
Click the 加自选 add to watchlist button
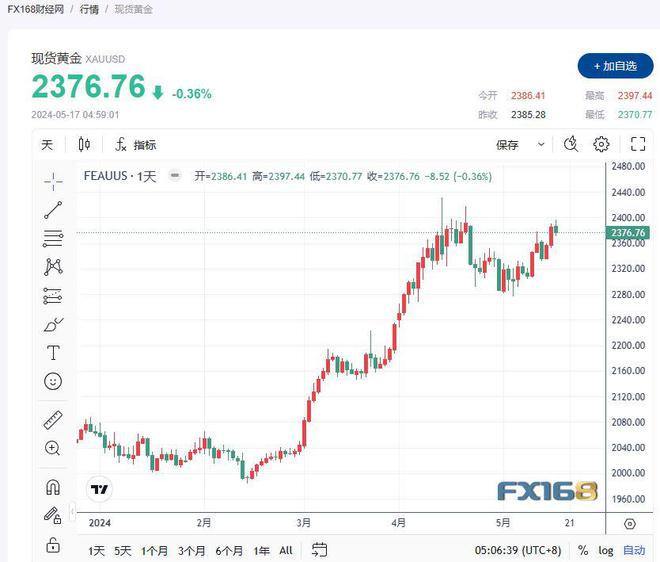[x=615, y=66]
